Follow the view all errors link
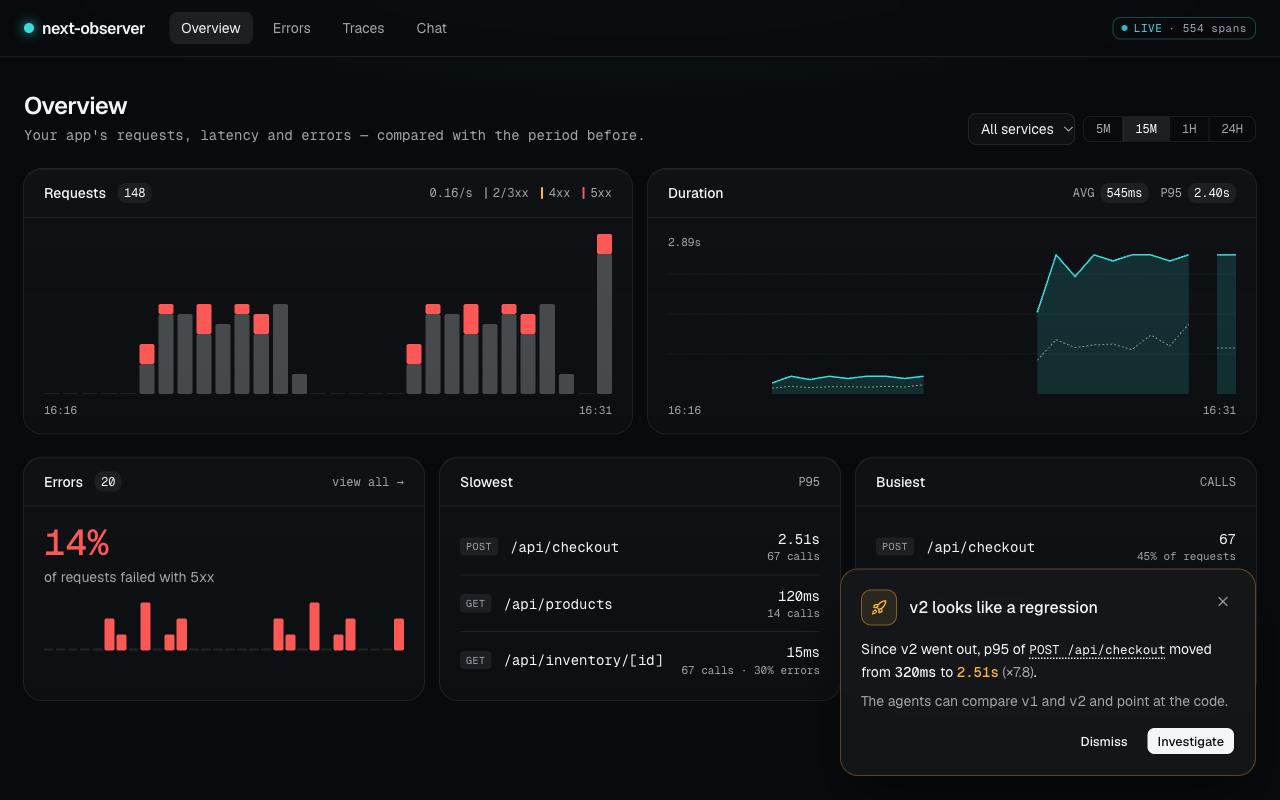 click(368, 482)
